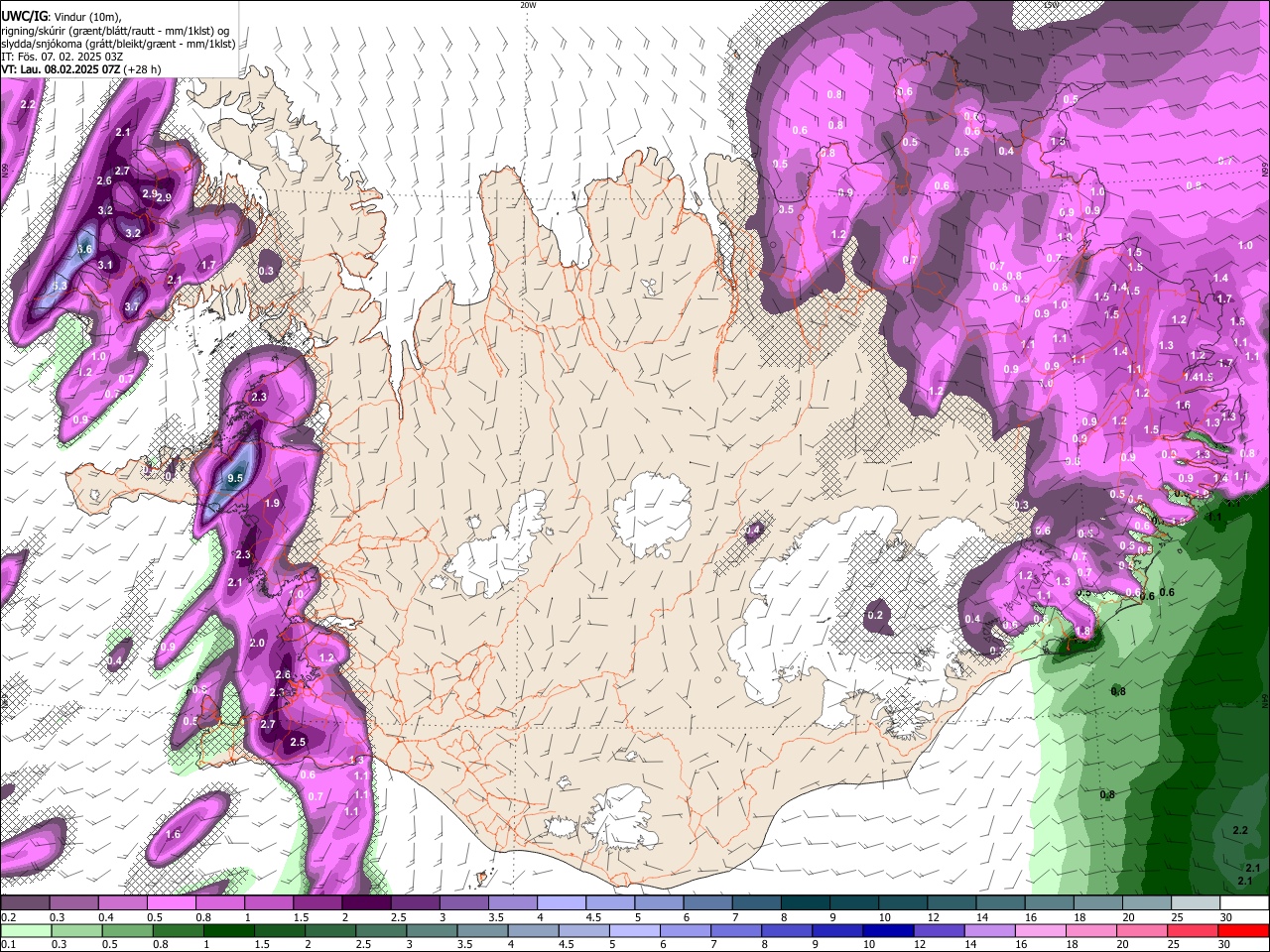The width and height of the screenshot is (1270, 952).
Task: Click the 3.6 value in the Westfjords
Action: (x=84, y=249)
